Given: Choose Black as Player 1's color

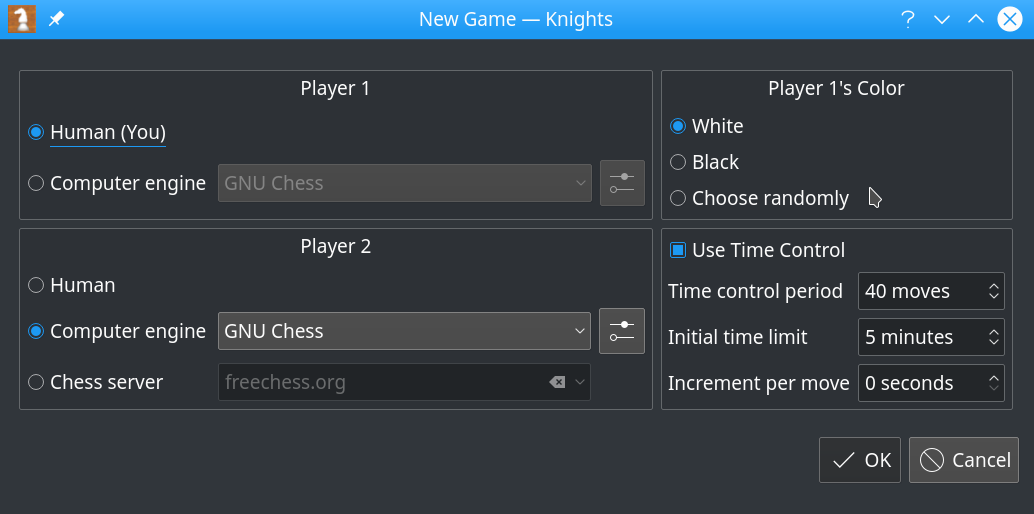Looking at the screenshot, I should [678, 162].
